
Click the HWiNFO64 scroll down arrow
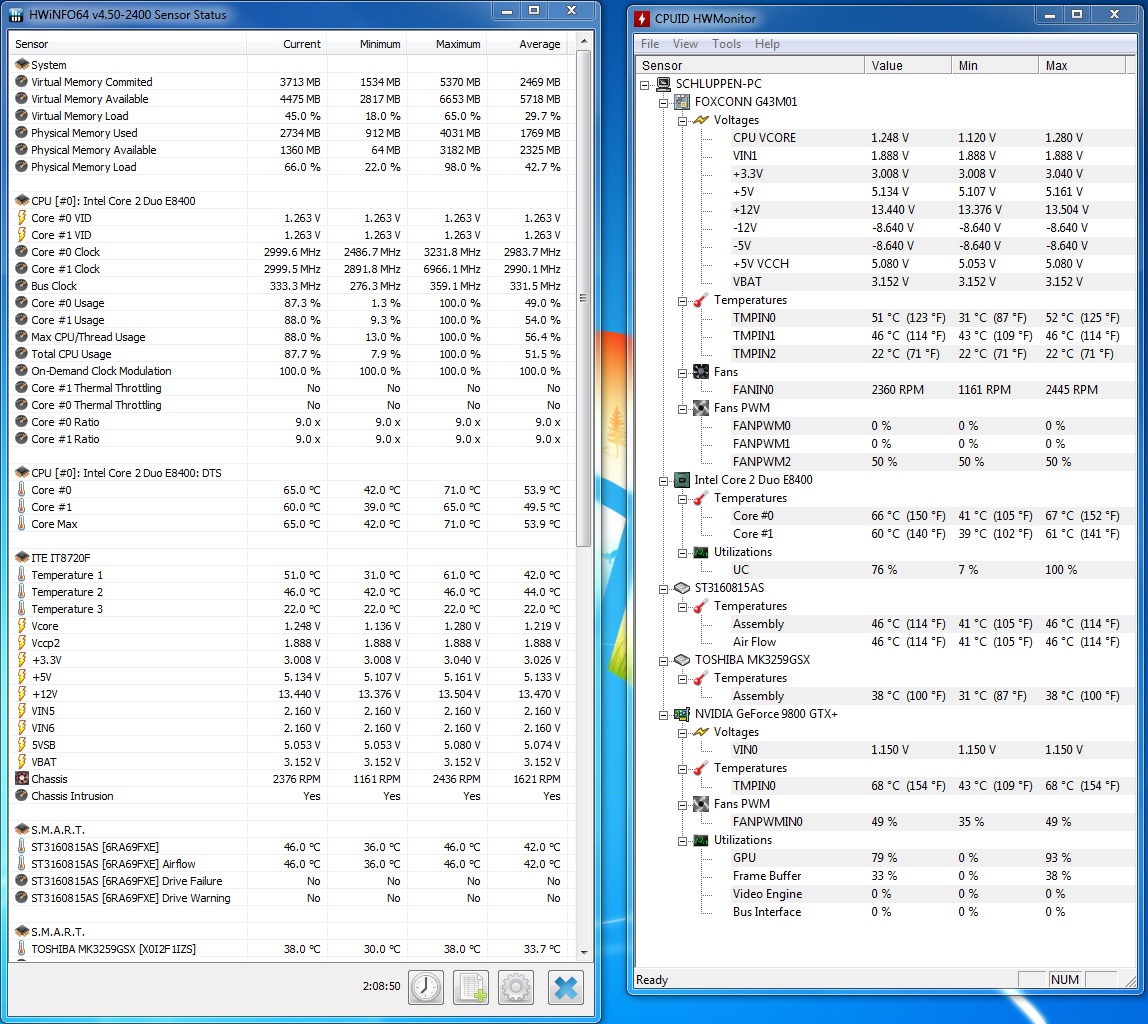pyautogui.click(x=584, y=952)
